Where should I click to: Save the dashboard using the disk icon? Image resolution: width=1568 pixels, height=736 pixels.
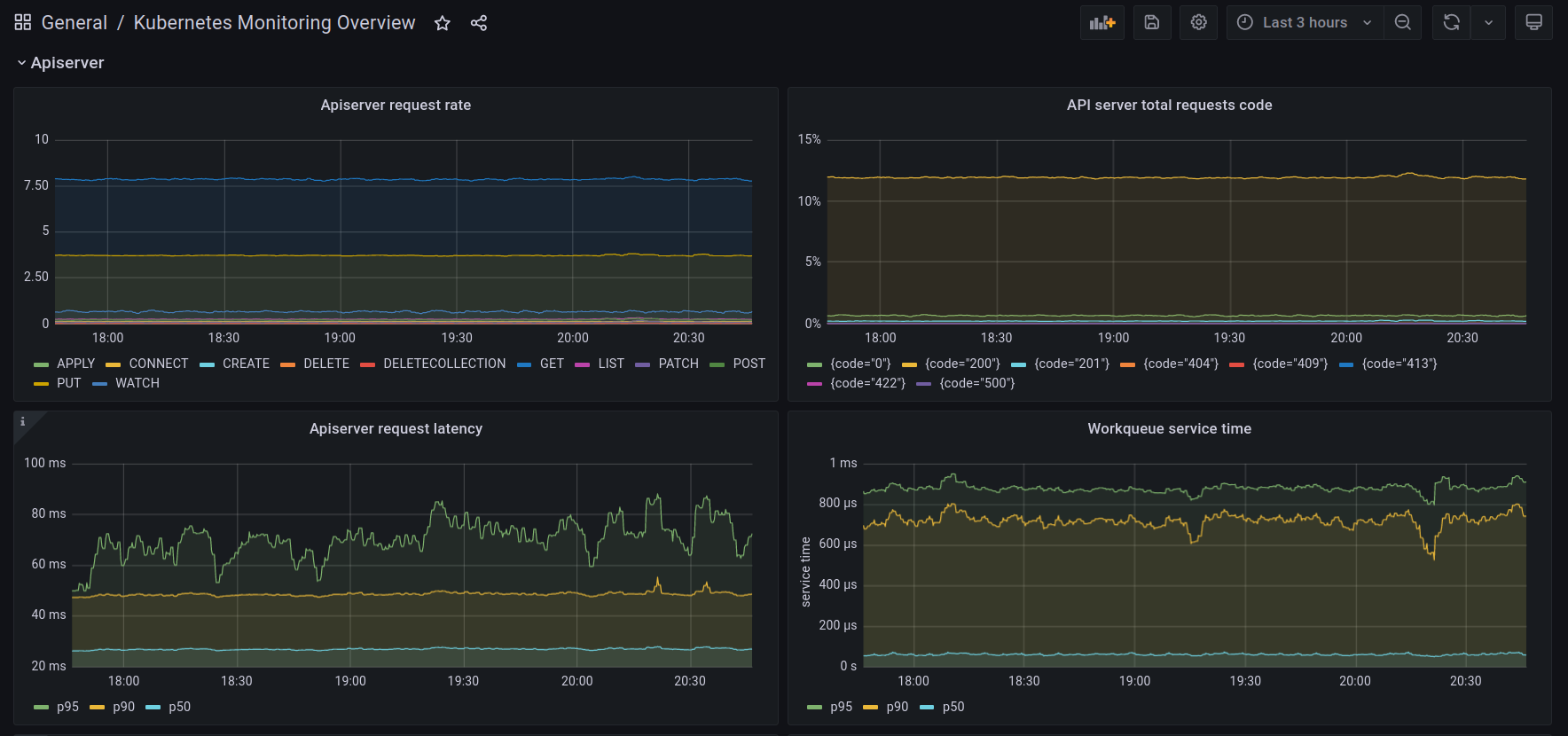click(1152, 23)
